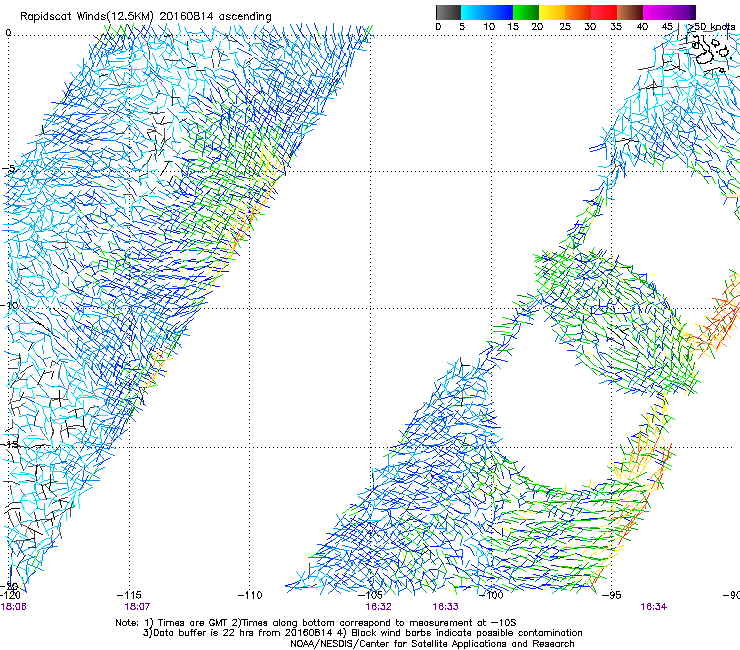Click the '15' label under the color legend
This screenshot has width=740, height=650.
coord(513,27)
